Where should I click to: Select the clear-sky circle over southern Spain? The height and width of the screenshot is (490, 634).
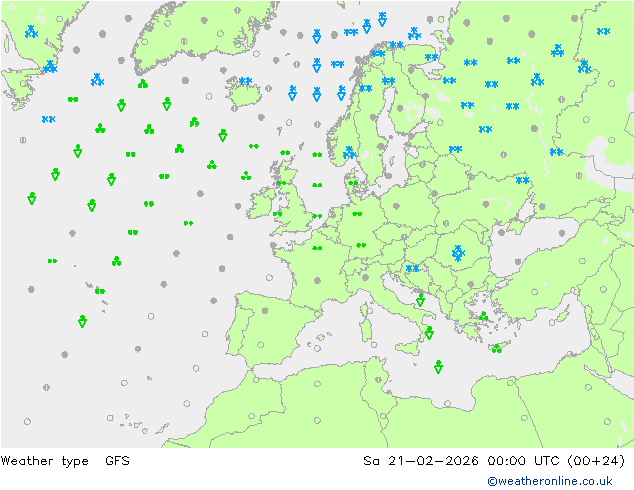click(x=261, y=345)
